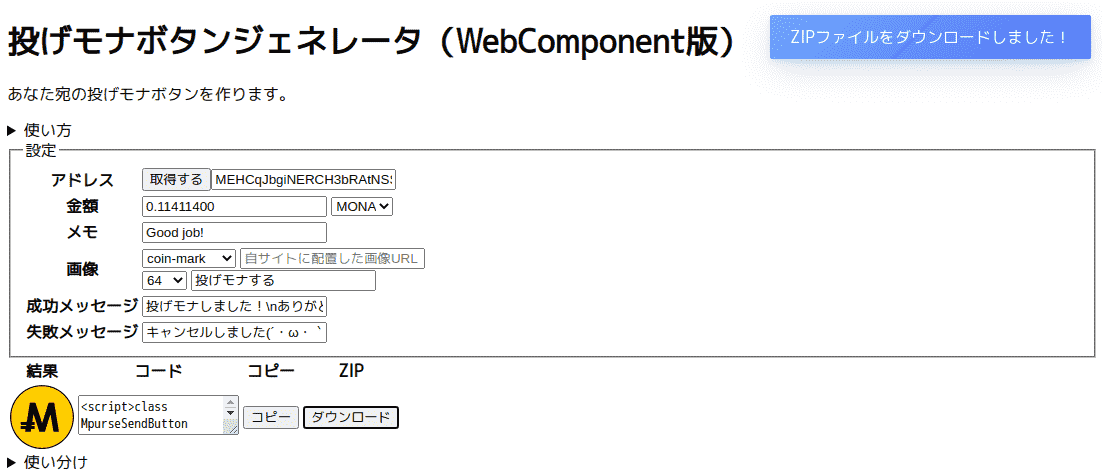
Task: Click the success message input field
Action: tap(235, 307)
